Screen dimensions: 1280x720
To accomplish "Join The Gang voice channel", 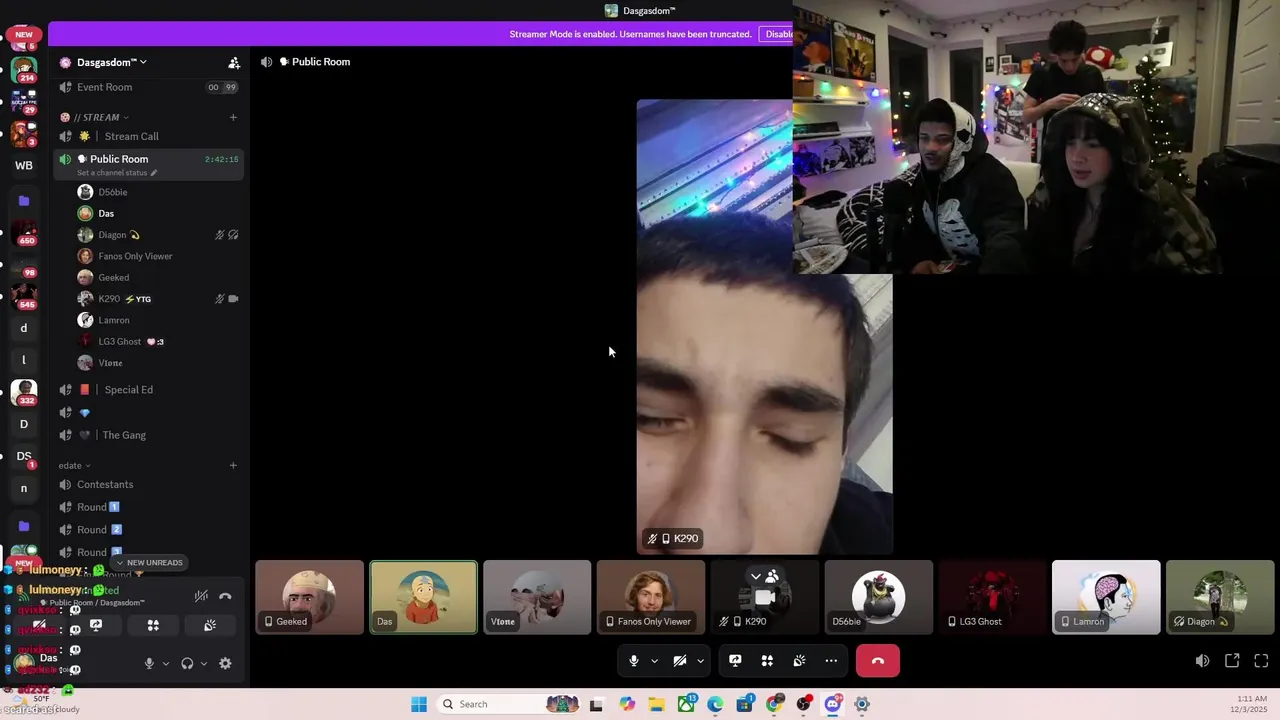I will 149,435.
